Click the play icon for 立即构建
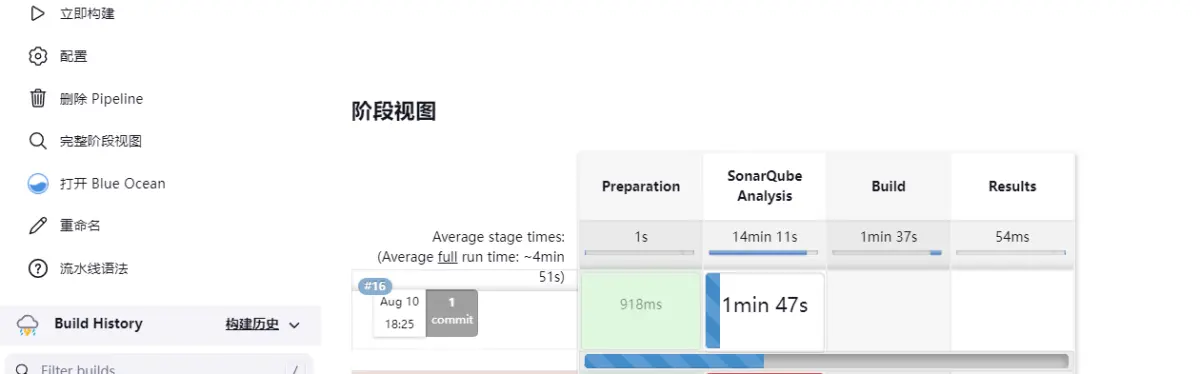The image size is (1200, 374). coord(38,14)
